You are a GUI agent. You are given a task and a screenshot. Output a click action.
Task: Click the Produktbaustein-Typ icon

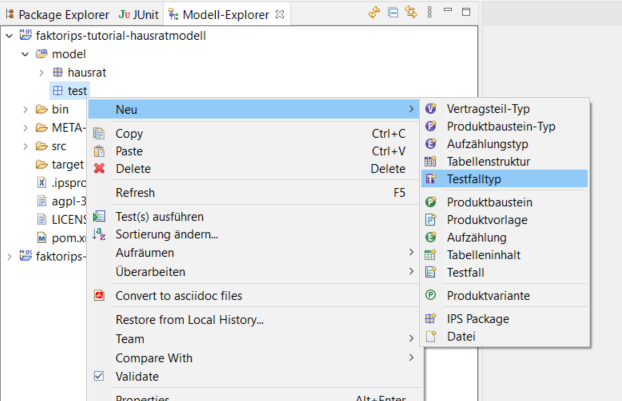(431, 126)
